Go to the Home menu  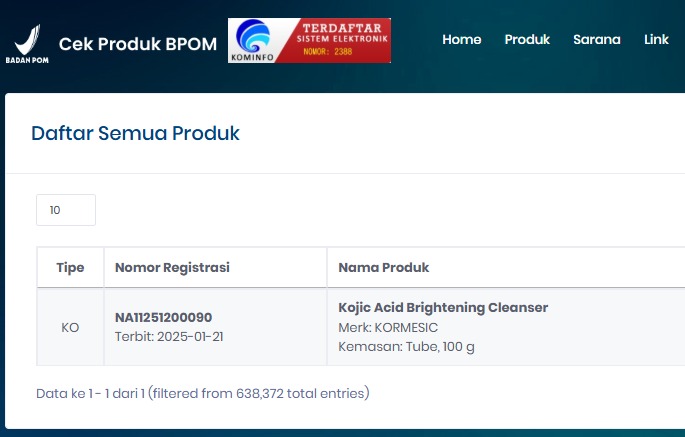[461, 40]
